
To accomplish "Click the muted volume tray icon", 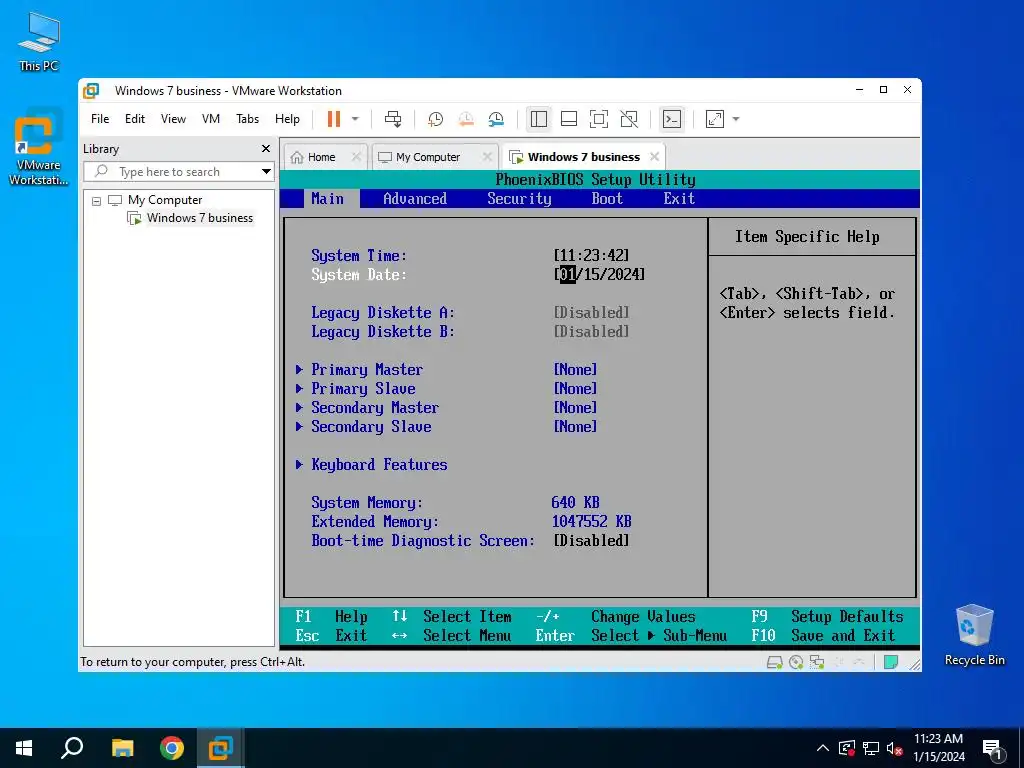I will [x=895, y=748].
